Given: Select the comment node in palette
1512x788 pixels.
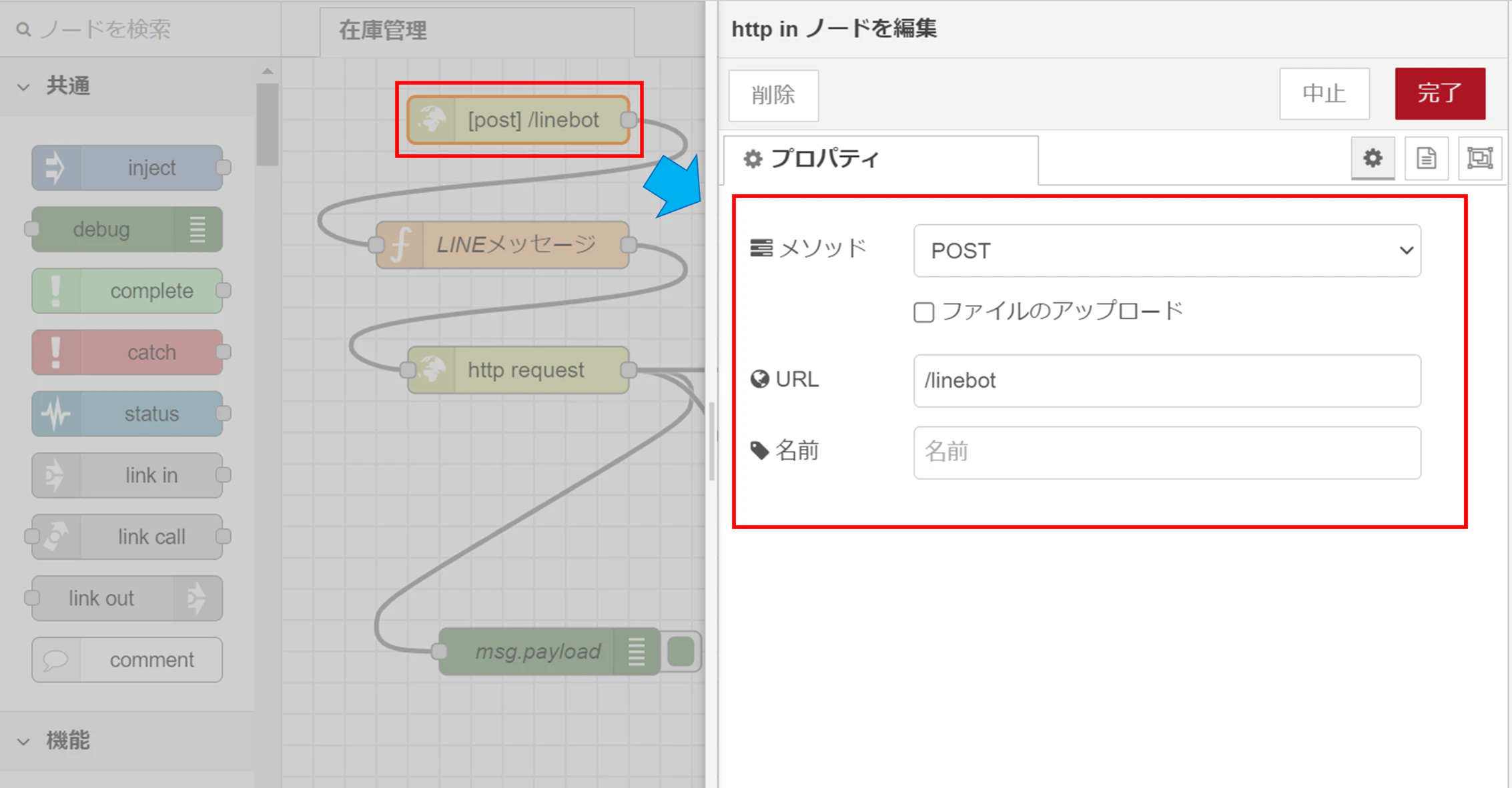Looking at the screenshot, I should click(x=127, y=660).
